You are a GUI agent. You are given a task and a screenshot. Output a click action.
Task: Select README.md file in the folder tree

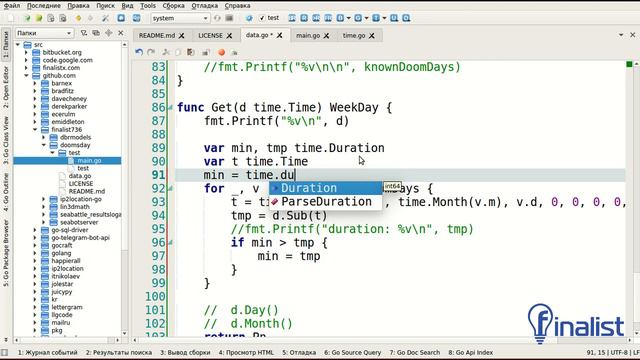pos(87,191)
